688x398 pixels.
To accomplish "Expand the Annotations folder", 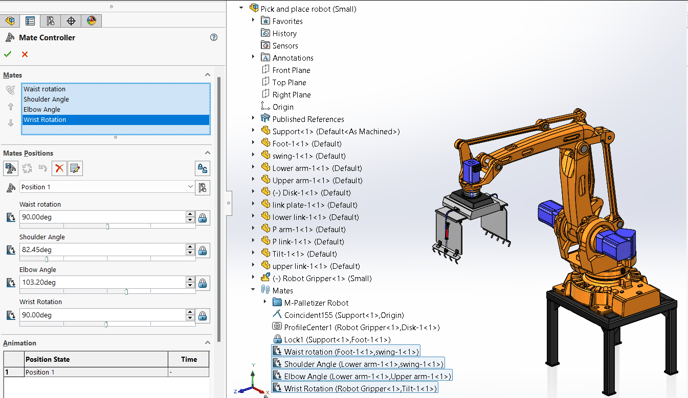I will pyautogui.click(x=253, y=57).
